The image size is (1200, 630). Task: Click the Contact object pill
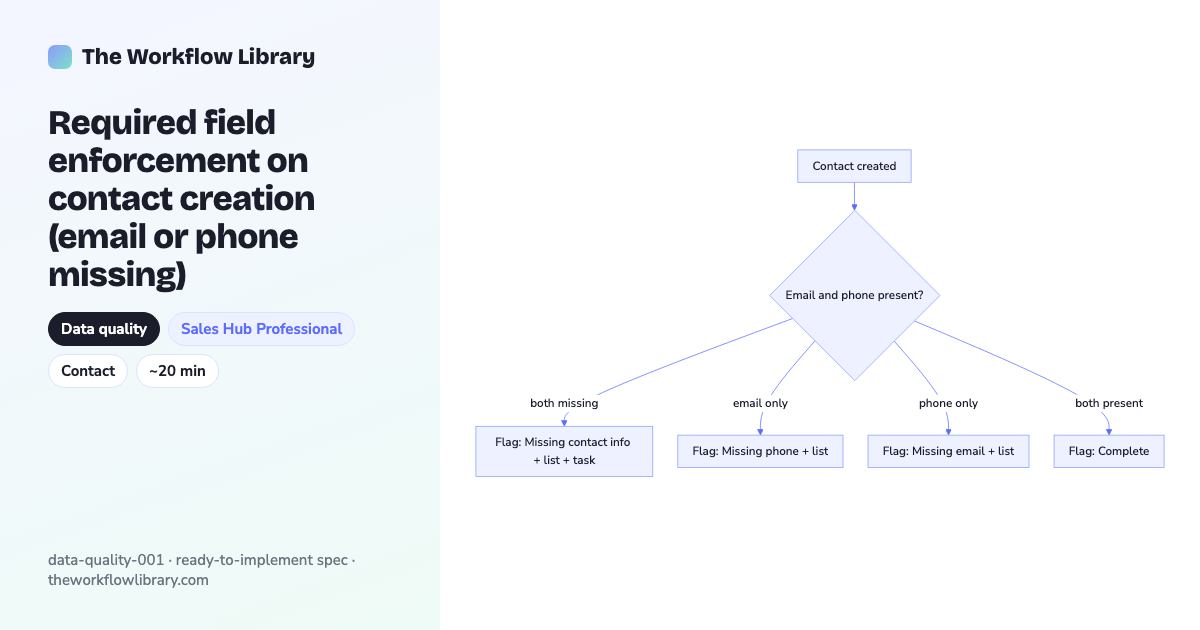88,371
